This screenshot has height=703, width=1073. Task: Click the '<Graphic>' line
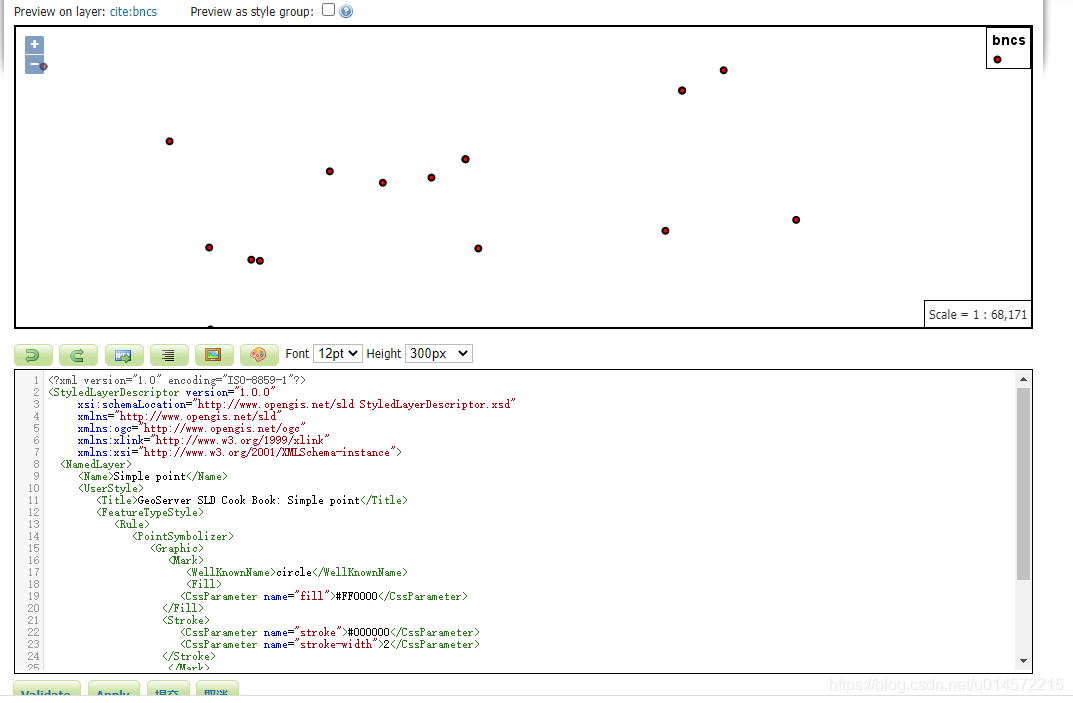pos(177,548)
